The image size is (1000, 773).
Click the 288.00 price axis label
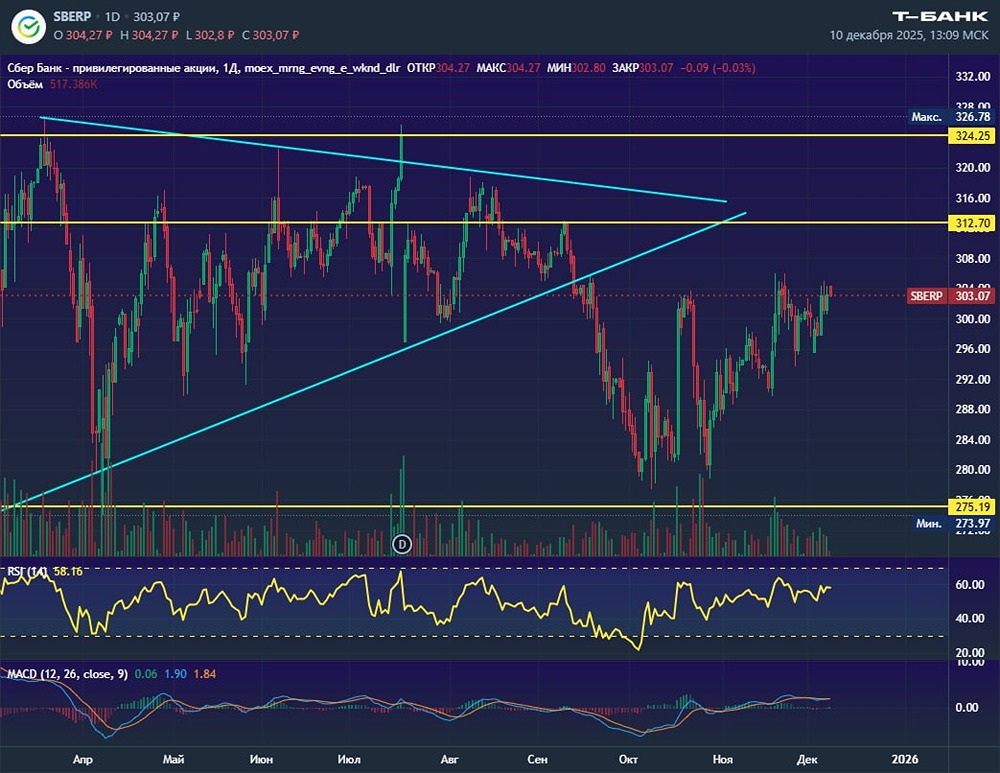point(973,409)
